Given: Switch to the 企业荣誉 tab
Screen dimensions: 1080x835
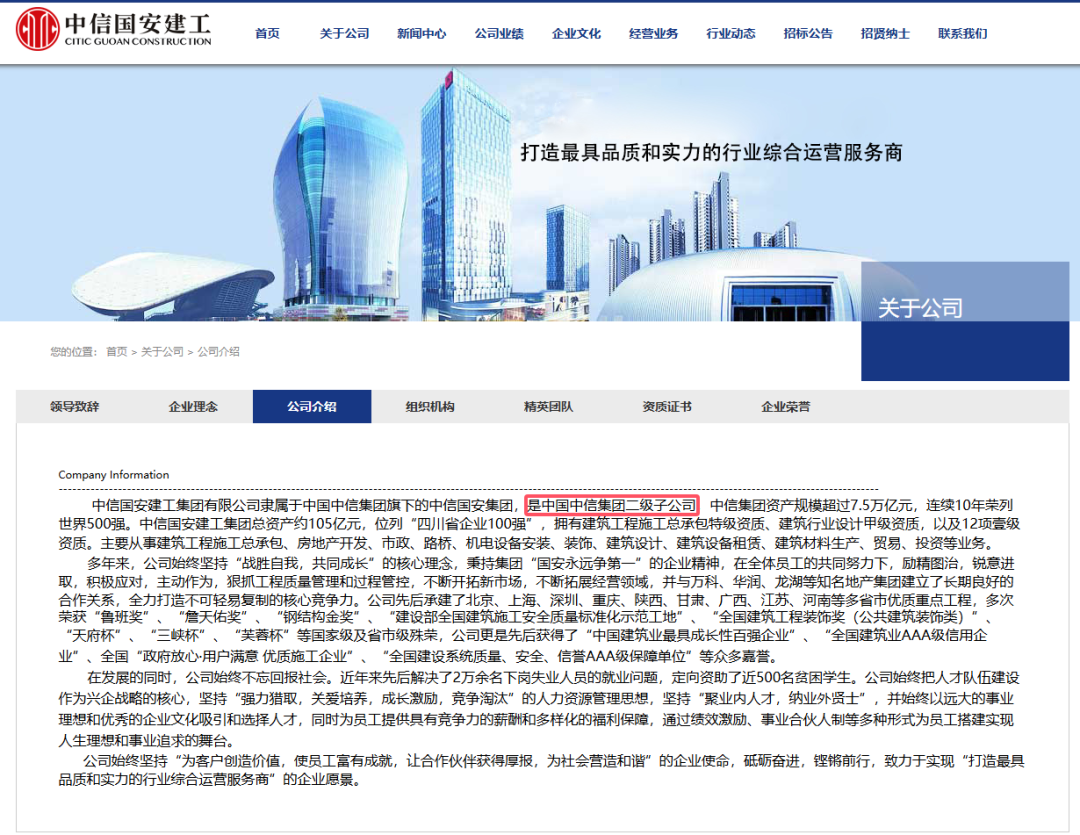Looking at the screenshot, I should 785,406.
